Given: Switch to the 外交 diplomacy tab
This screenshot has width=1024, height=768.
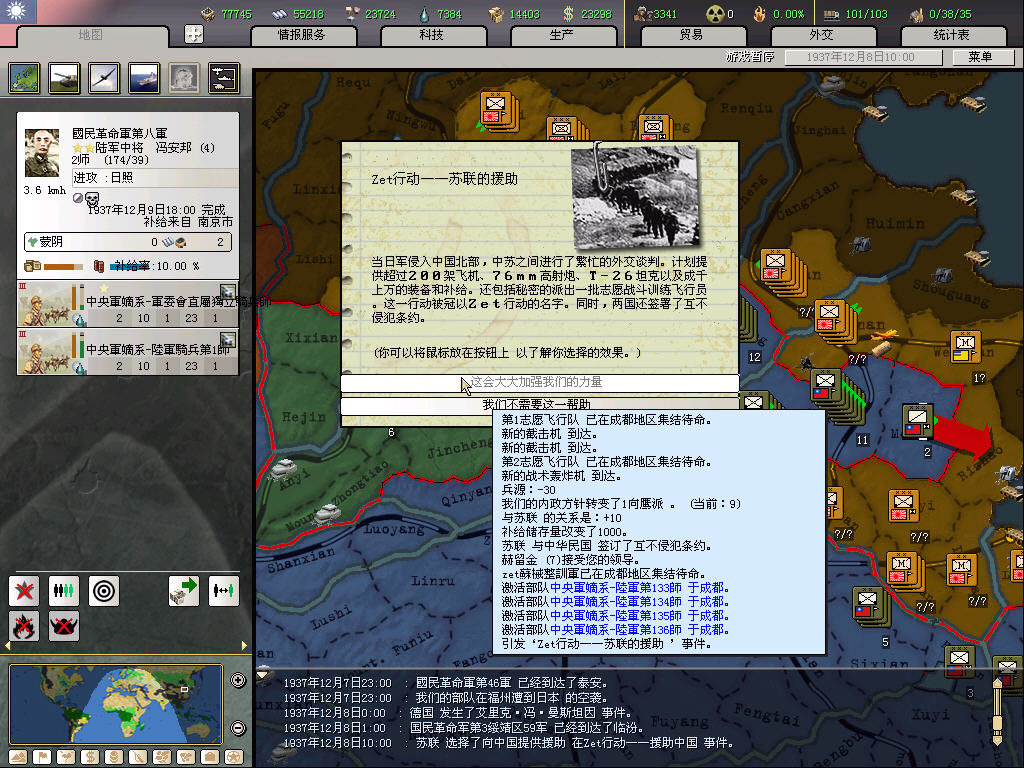Looking at the screenshot, I should 820,35.
